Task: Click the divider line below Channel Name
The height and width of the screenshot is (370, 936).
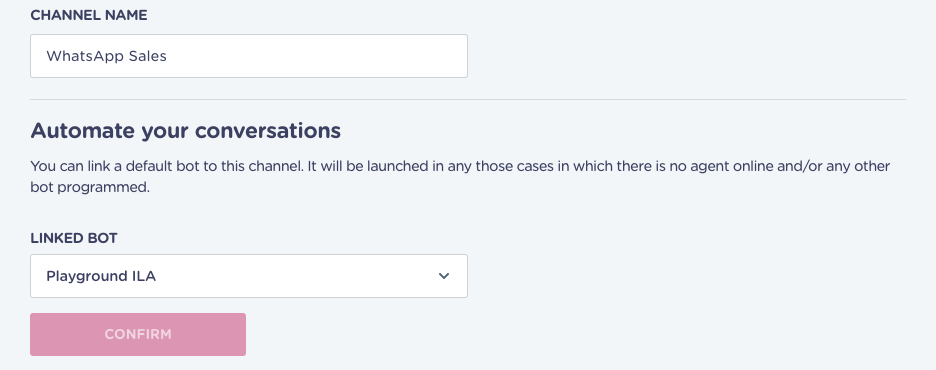Action: [468, 99]
